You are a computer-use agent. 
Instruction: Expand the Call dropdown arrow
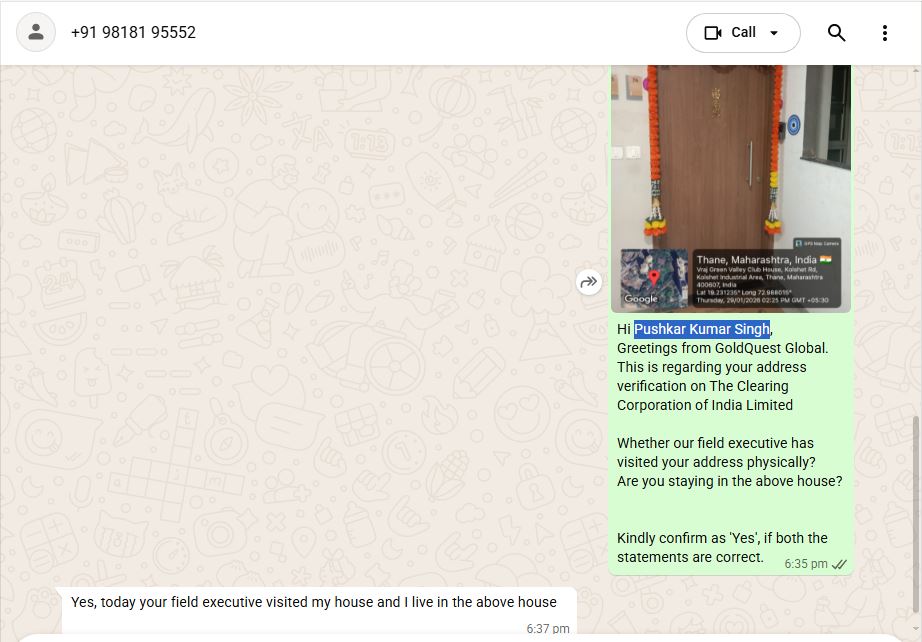(774, 33)
